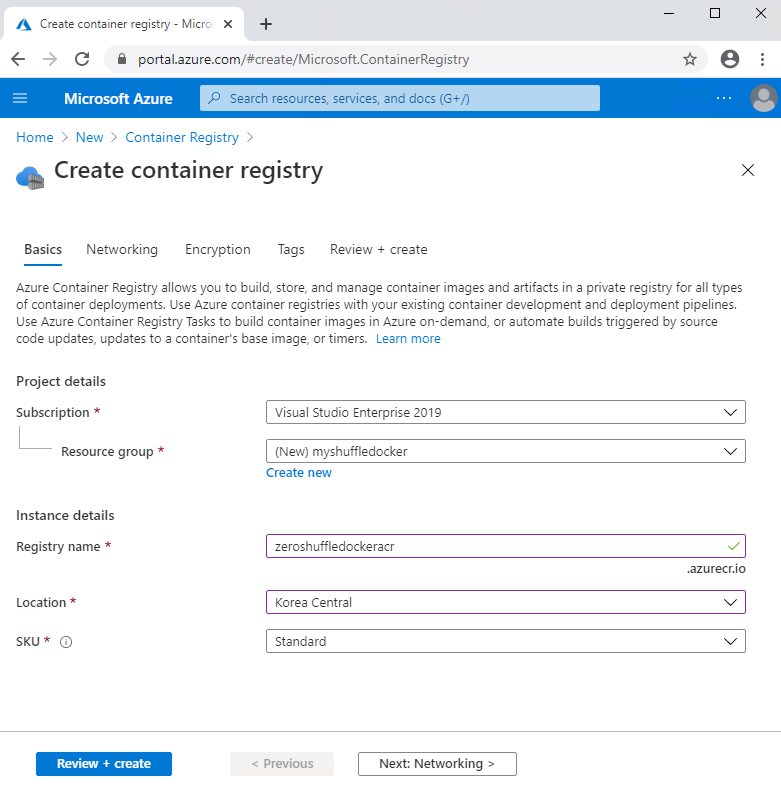Focus the Azure search resources box

point(400,98)
